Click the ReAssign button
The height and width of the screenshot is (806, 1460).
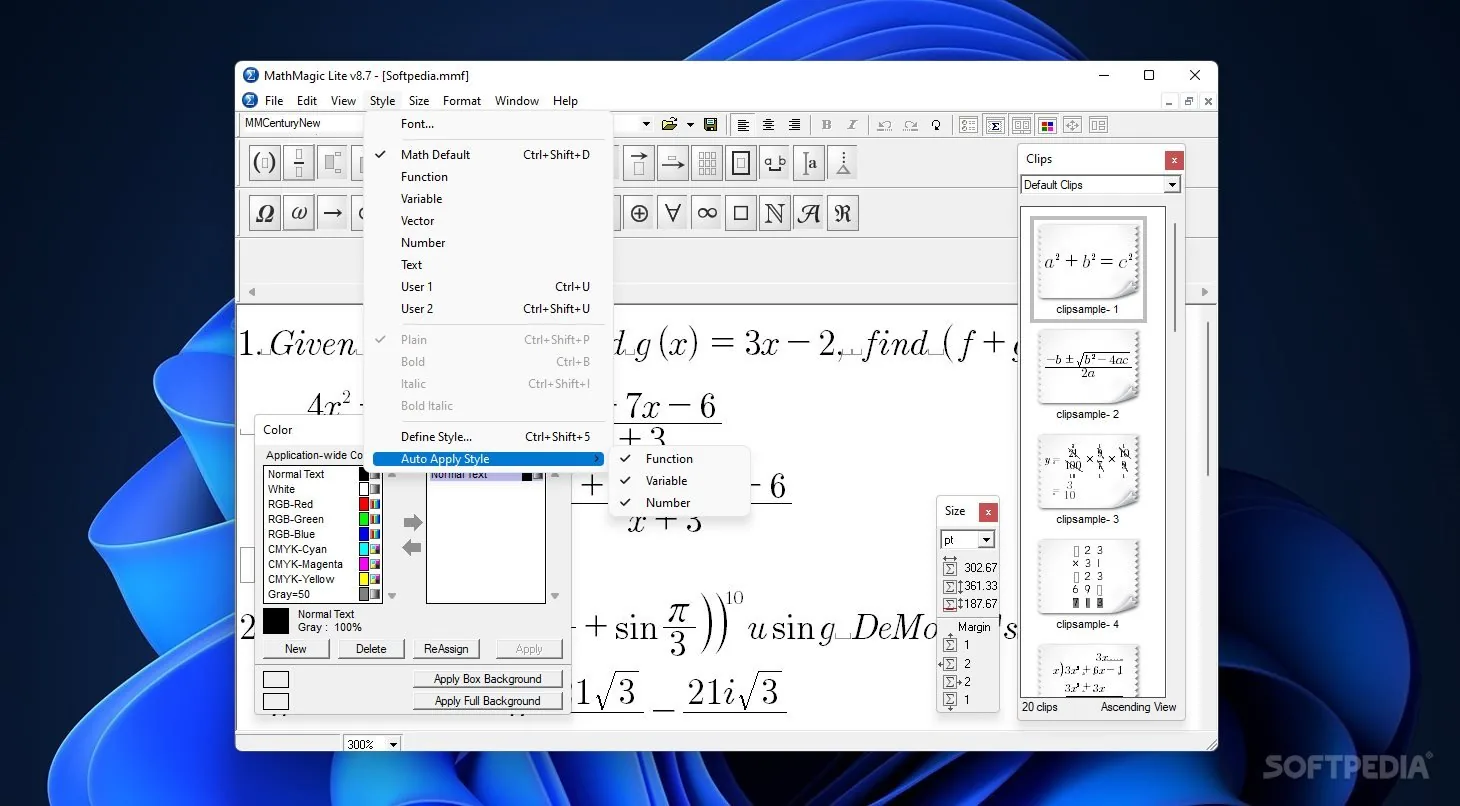(x=446, y=649)
